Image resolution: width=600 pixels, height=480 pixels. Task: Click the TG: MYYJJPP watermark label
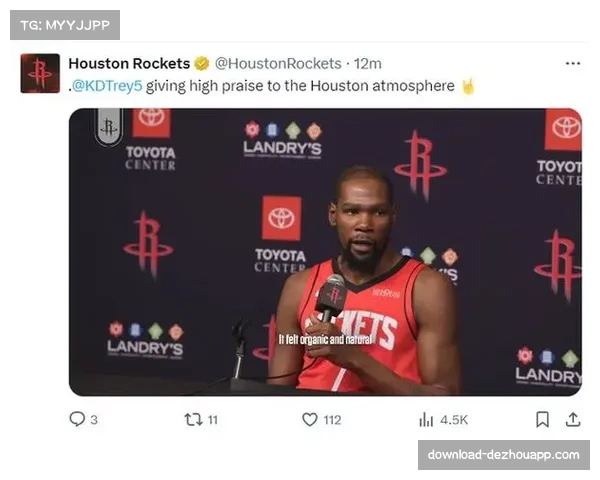pyautogui.click(x=65, y=25)
